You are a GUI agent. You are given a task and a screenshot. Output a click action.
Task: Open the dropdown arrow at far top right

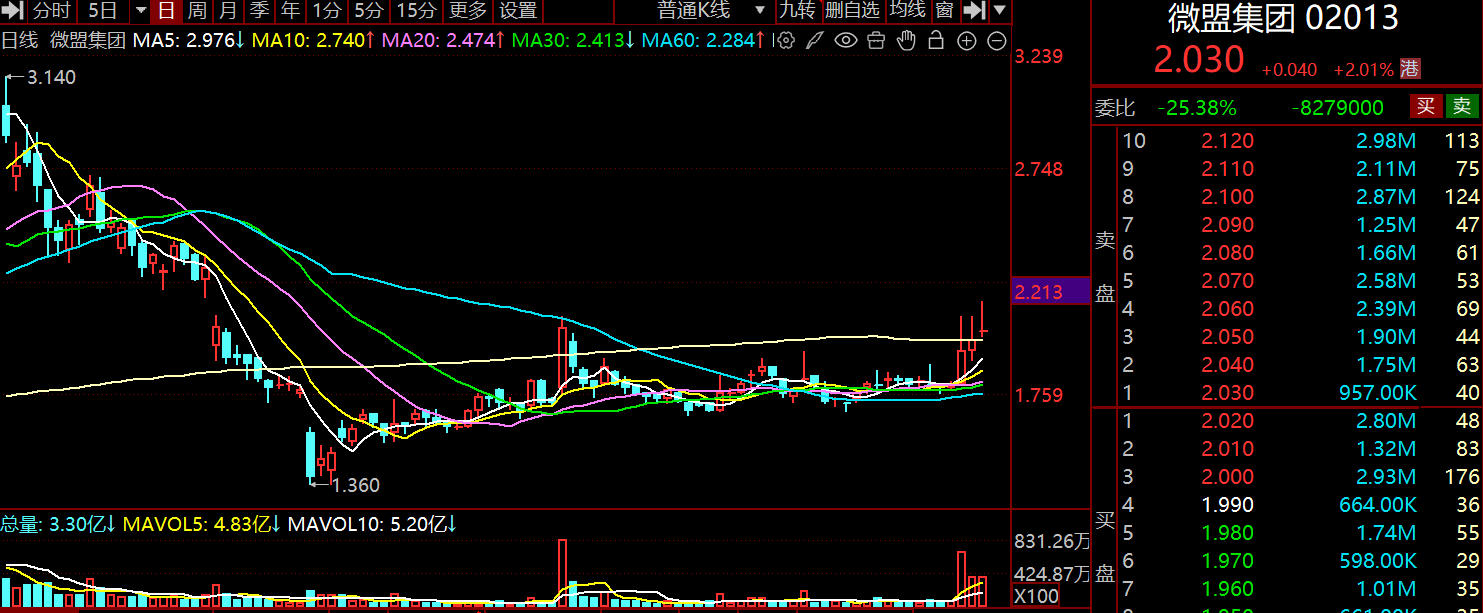click(1000, 11)
